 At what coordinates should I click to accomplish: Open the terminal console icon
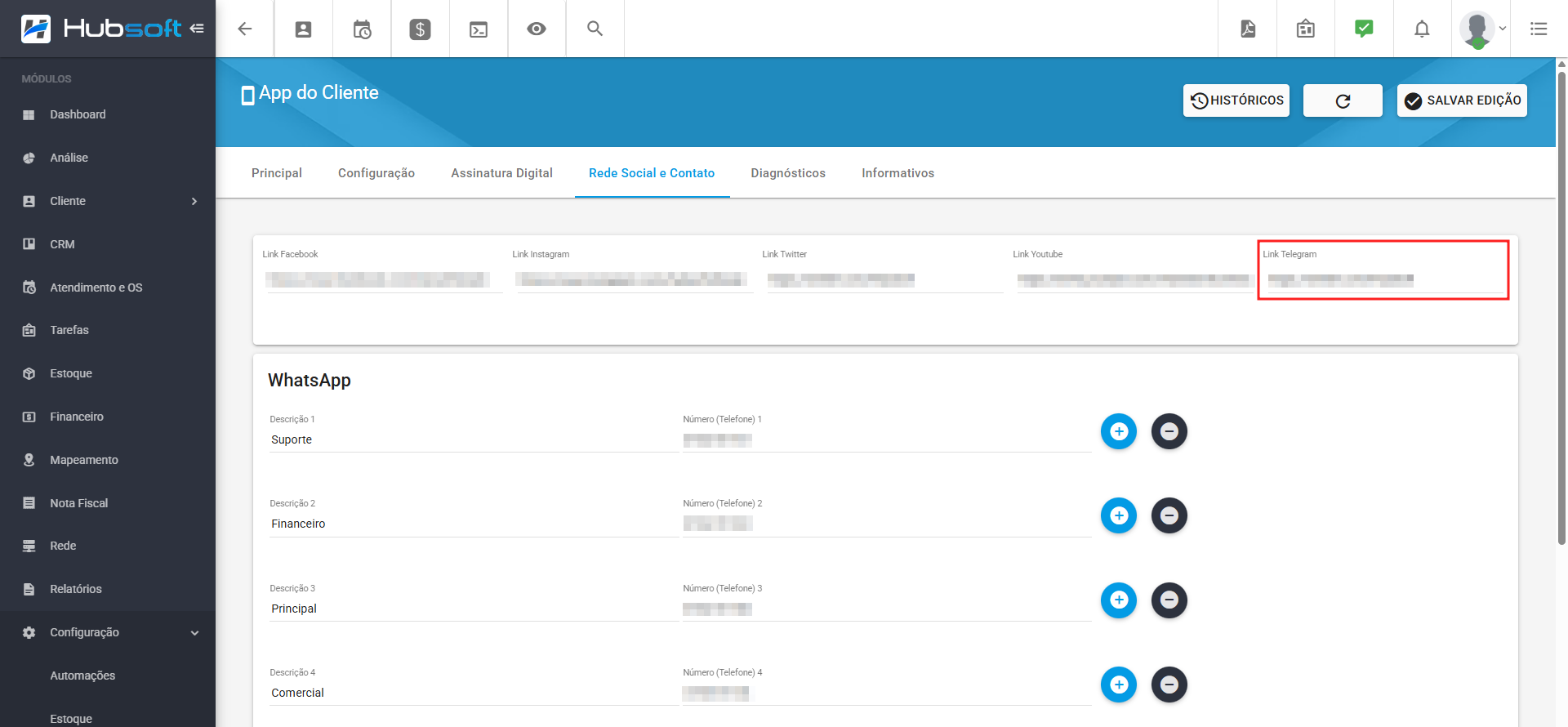479,29
